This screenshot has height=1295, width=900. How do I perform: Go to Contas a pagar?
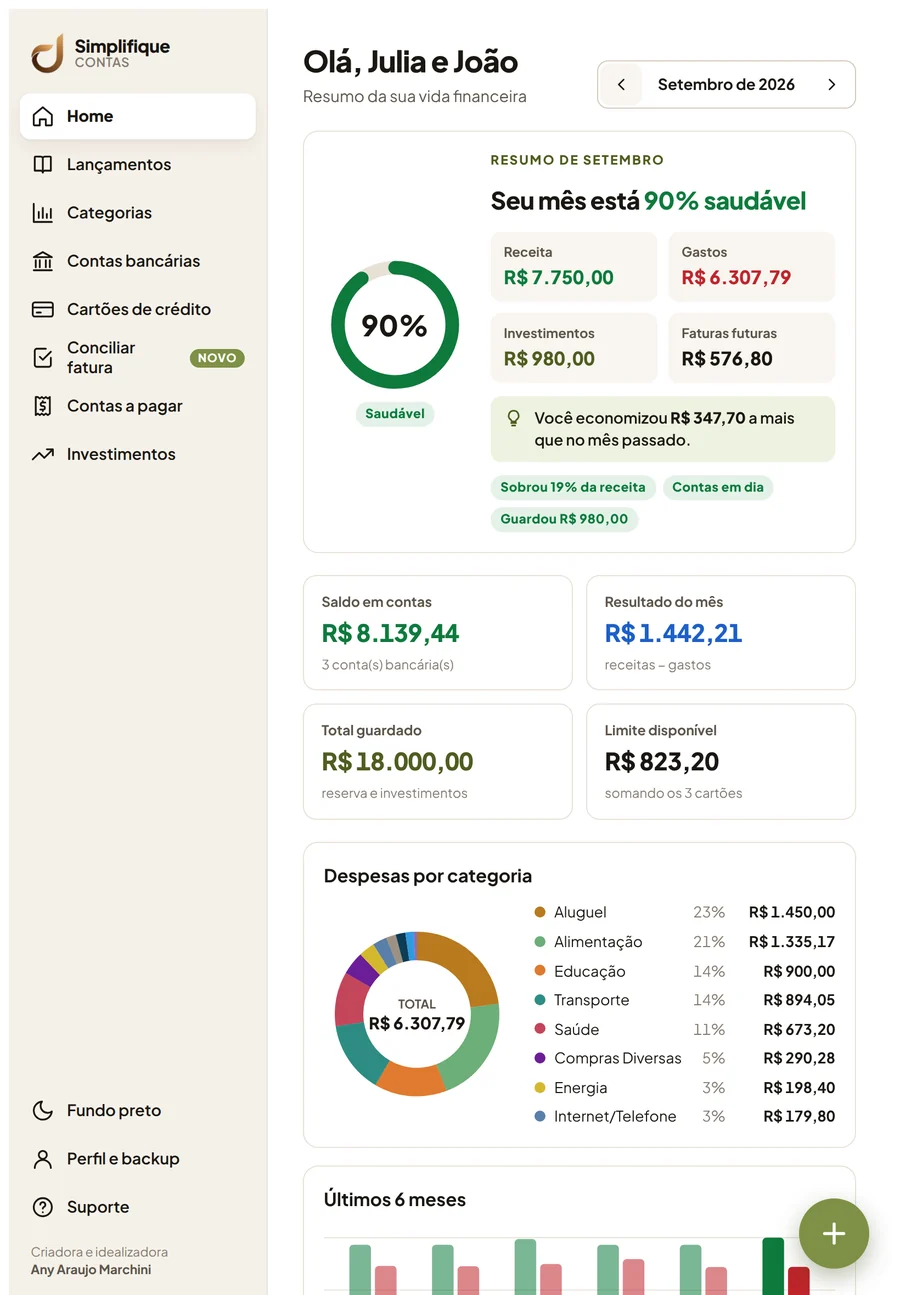tap(138, 406)
